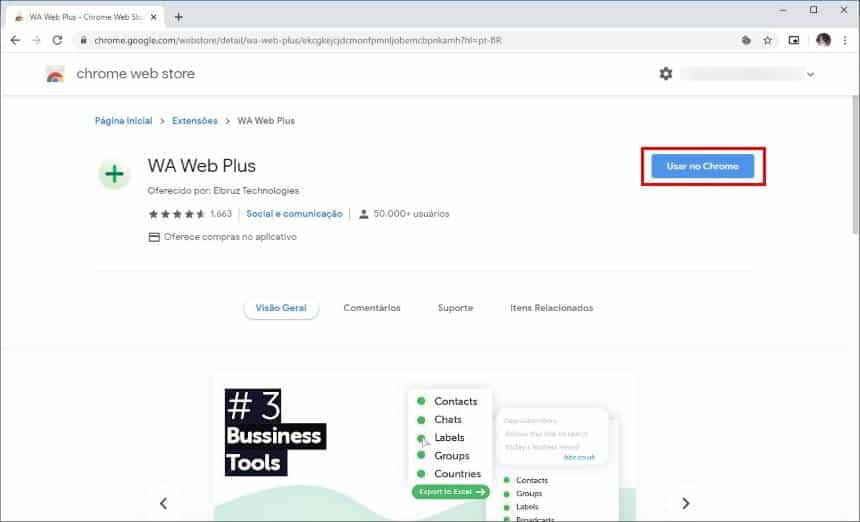Show next screenshot with right chevron
Viewport: 860px width, 522px height.
pos(686,503)
